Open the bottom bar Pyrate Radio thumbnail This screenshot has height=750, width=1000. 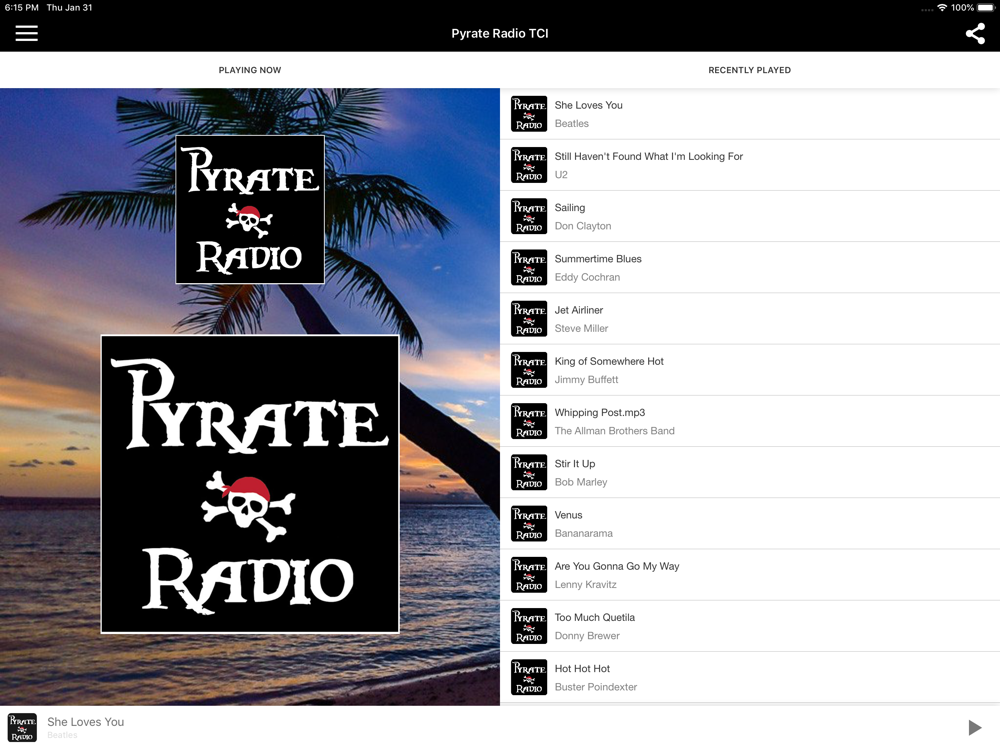click(x=22, y=728)
